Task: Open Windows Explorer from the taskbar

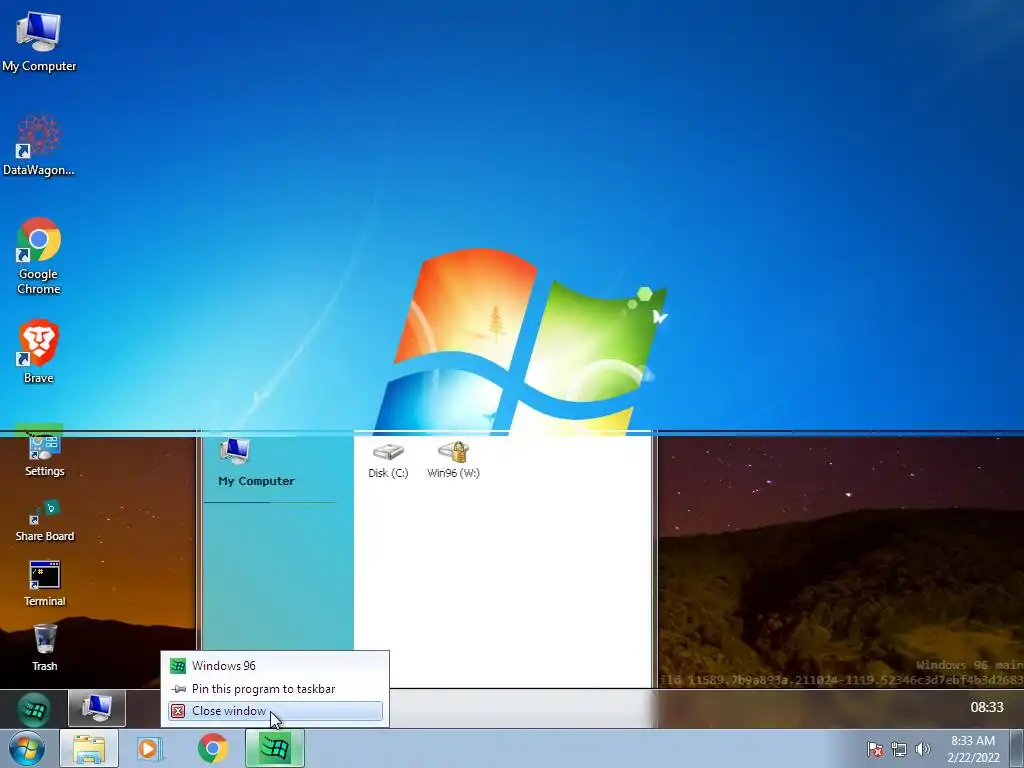Action: point(89,748)
